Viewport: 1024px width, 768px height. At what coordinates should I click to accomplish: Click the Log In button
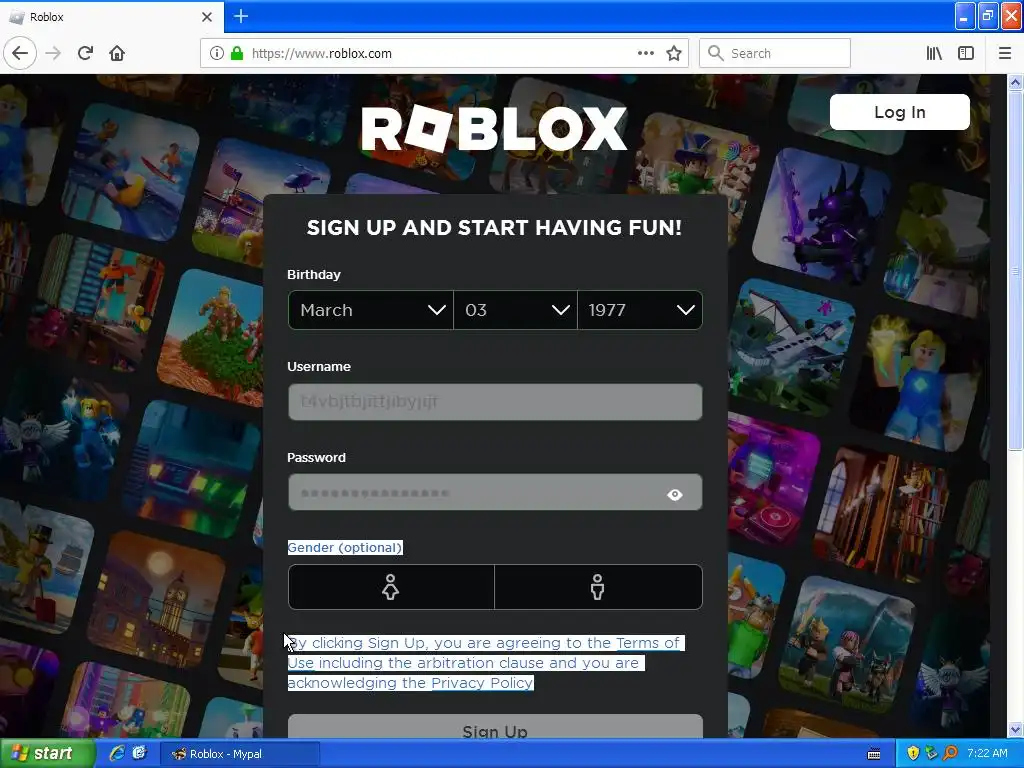tap(899, 112)
